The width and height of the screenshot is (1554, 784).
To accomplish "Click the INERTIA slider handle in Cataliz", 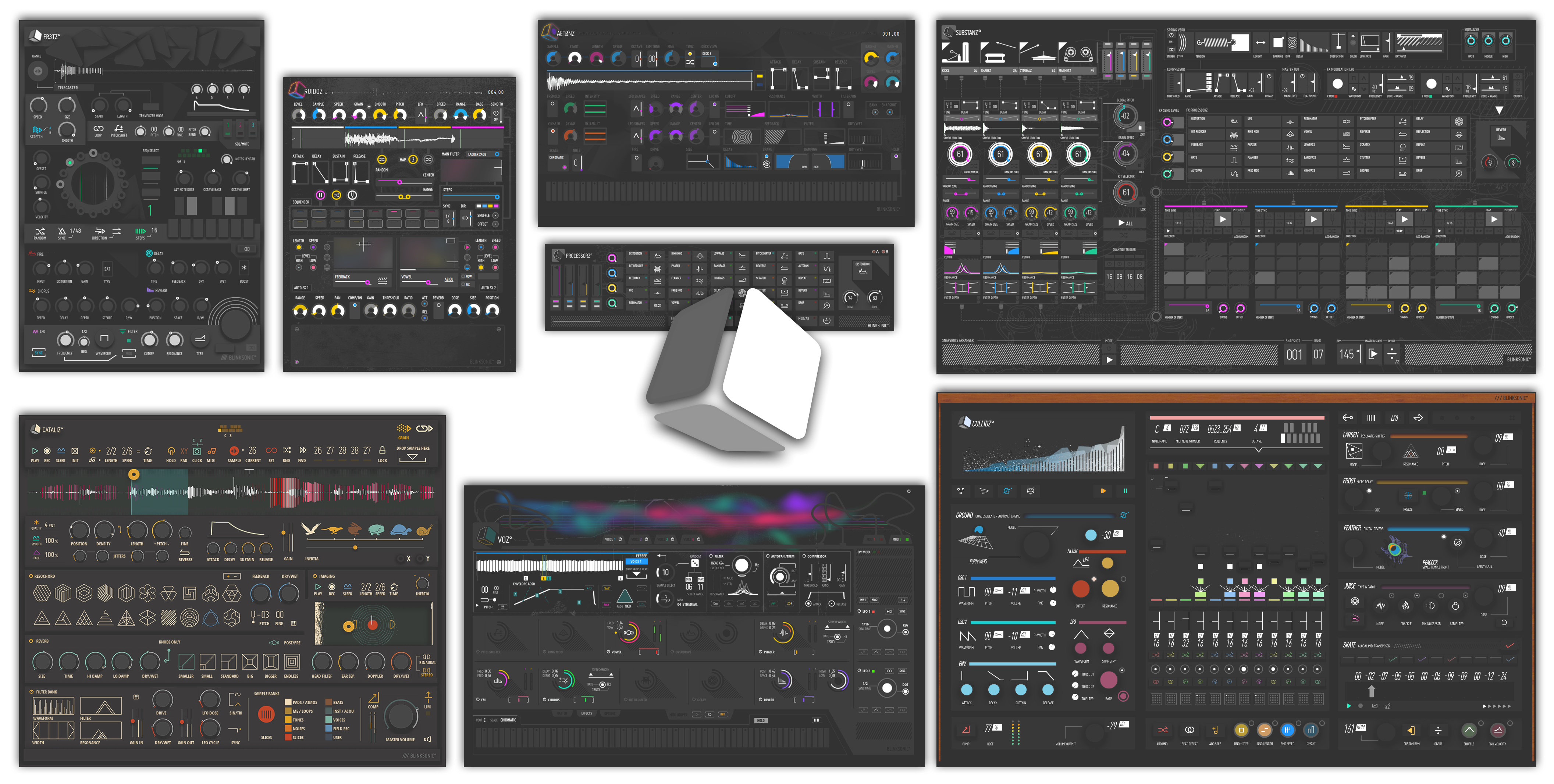I will 355,548.
